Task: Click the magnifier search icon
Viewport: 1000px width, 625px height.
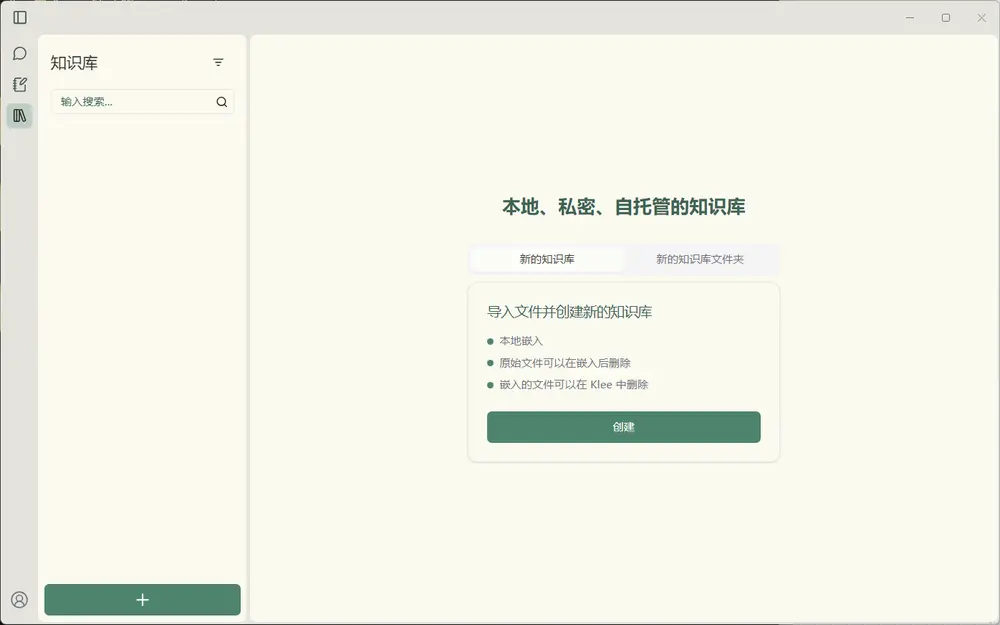Action: [222, 102]
